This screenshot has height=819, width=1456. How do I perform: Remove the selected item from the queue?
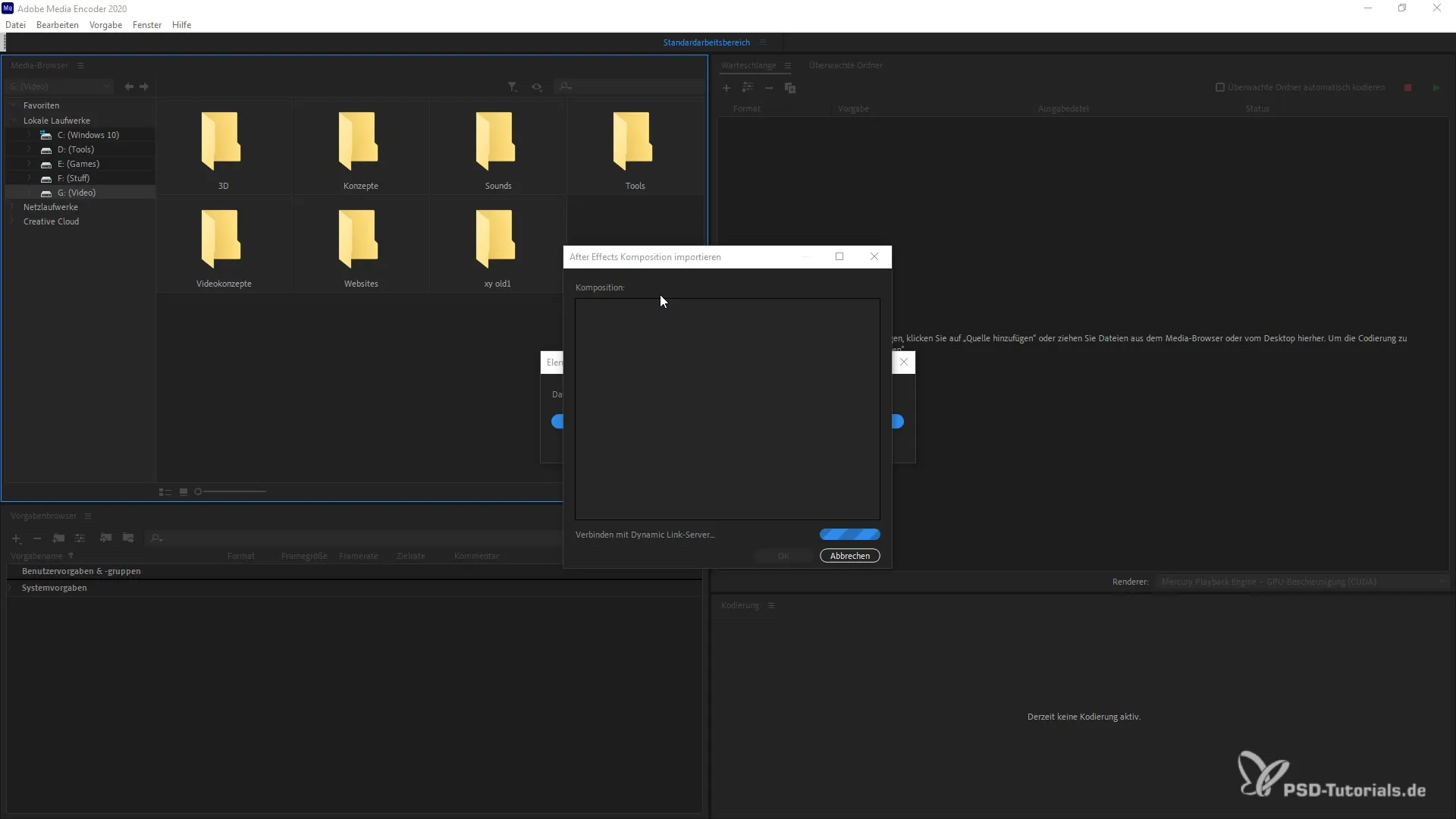coord(769,88)
